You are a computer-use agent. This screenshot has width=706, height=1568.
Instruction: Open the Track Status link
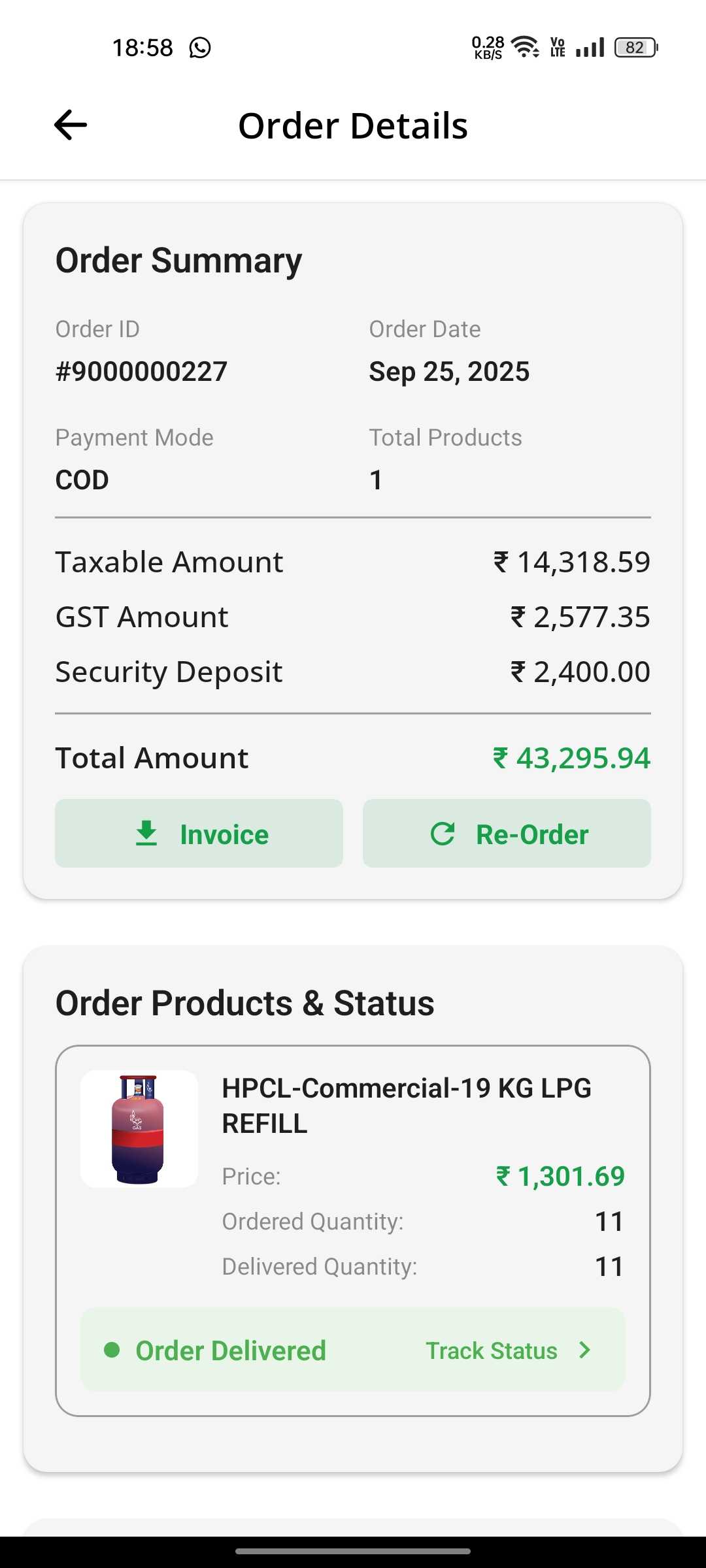pyautogui.click(x=492, y=1350)
